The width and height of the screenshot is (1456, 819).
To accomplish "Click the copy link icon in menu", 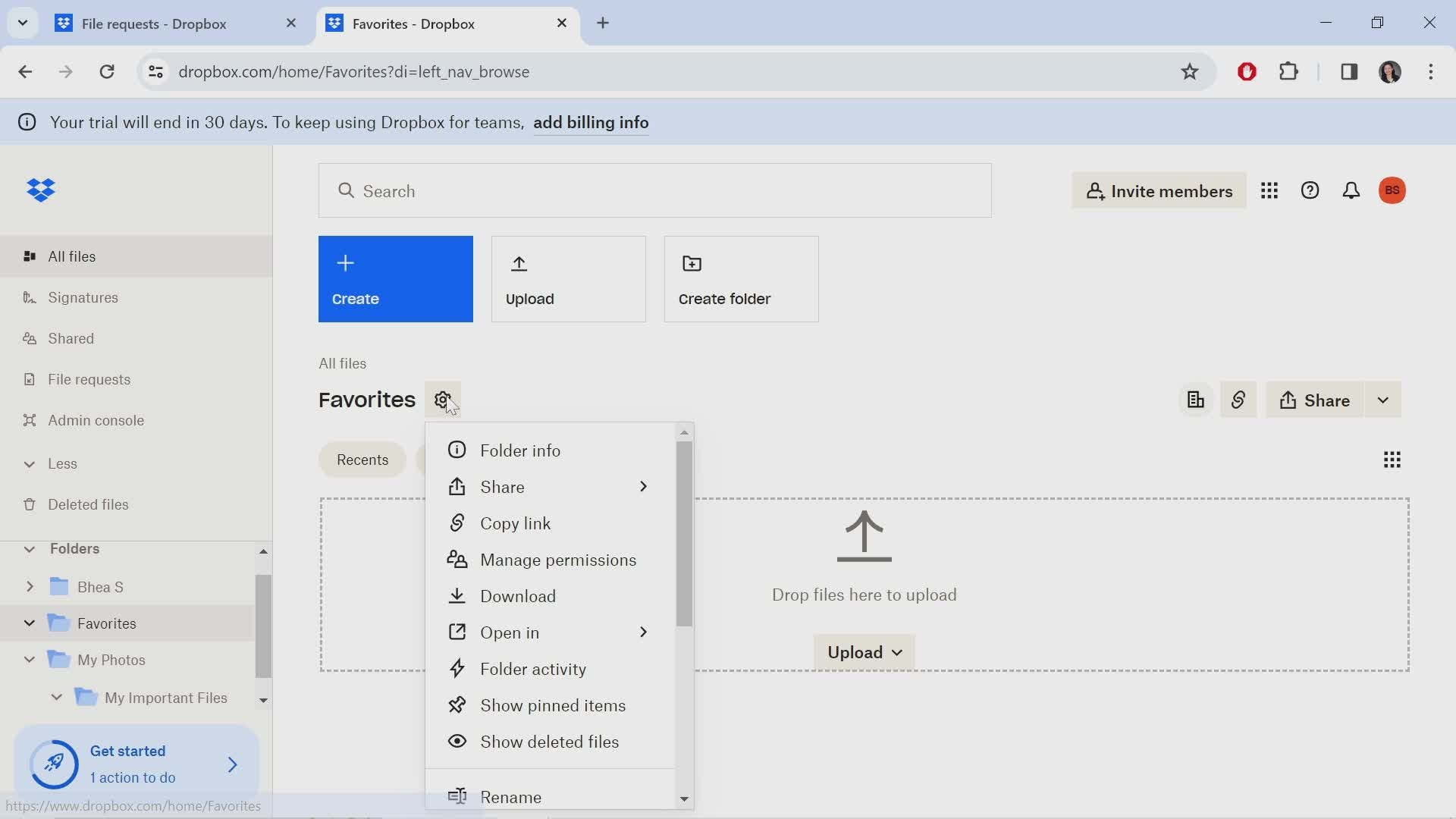I will point(457,522).
